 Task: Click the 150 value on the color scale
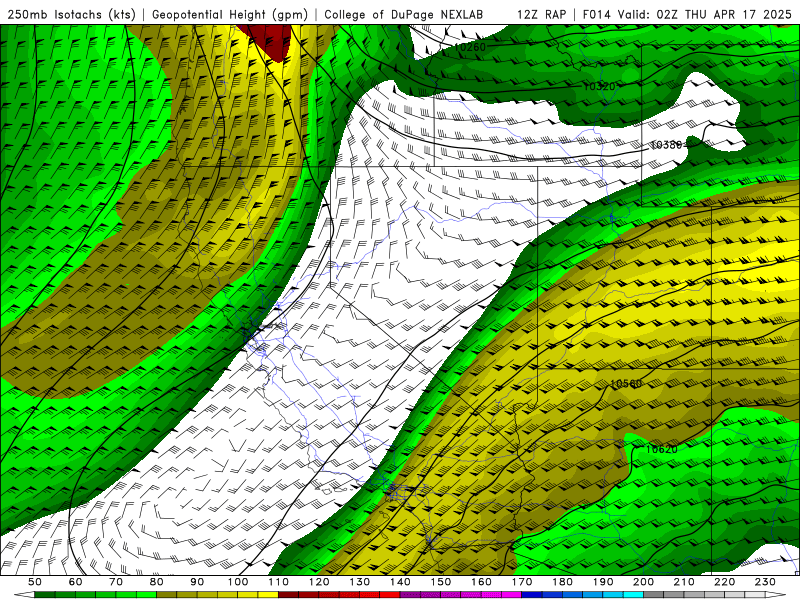[440, 582]
